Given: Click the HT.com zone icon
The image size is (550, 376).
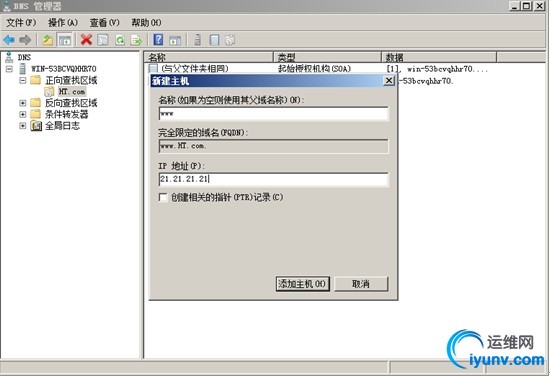Looking at the screenshot, I should [49, 92].
